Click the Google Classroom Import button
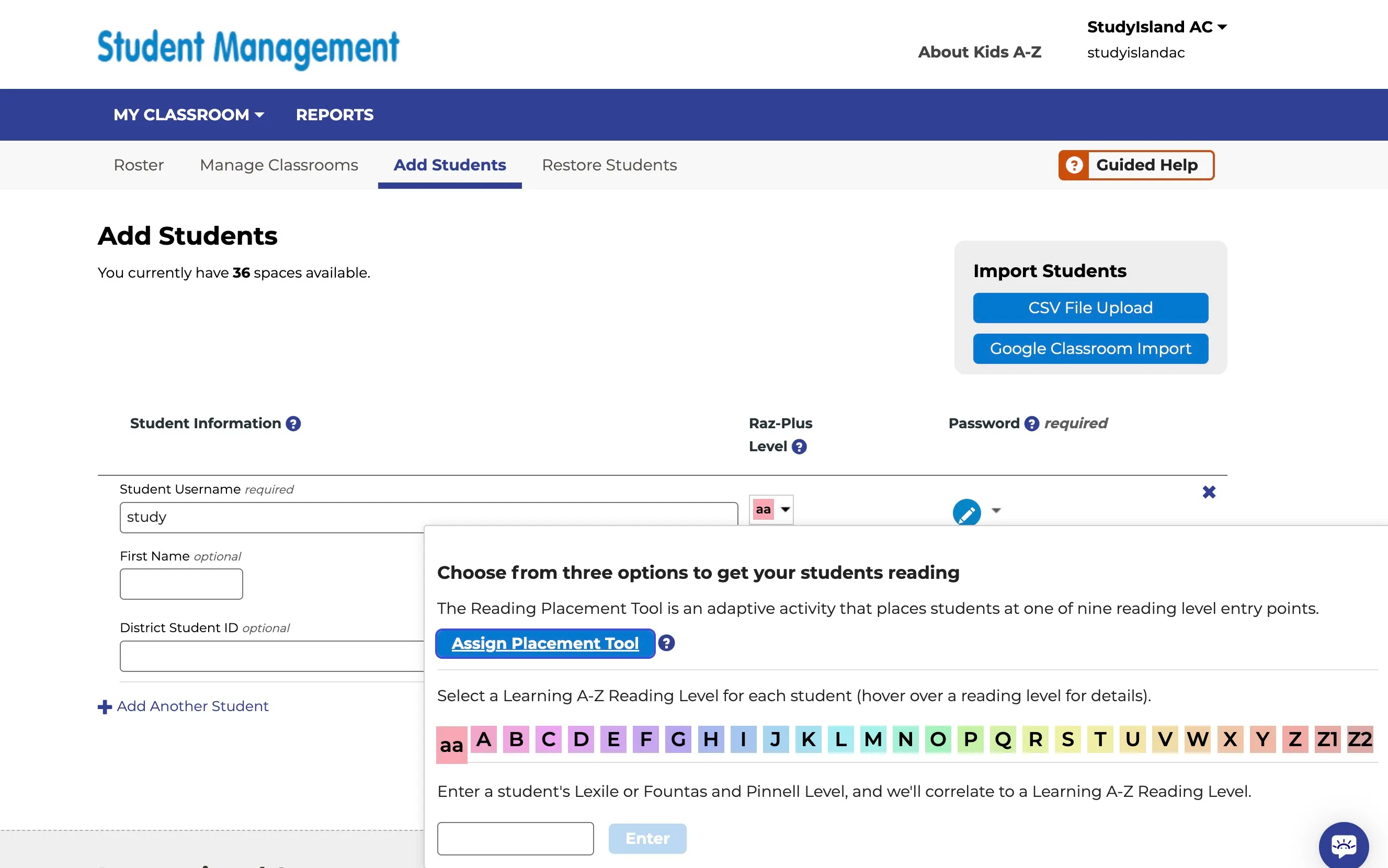Screen dimensions: 1388x868 click(1090, 348)
